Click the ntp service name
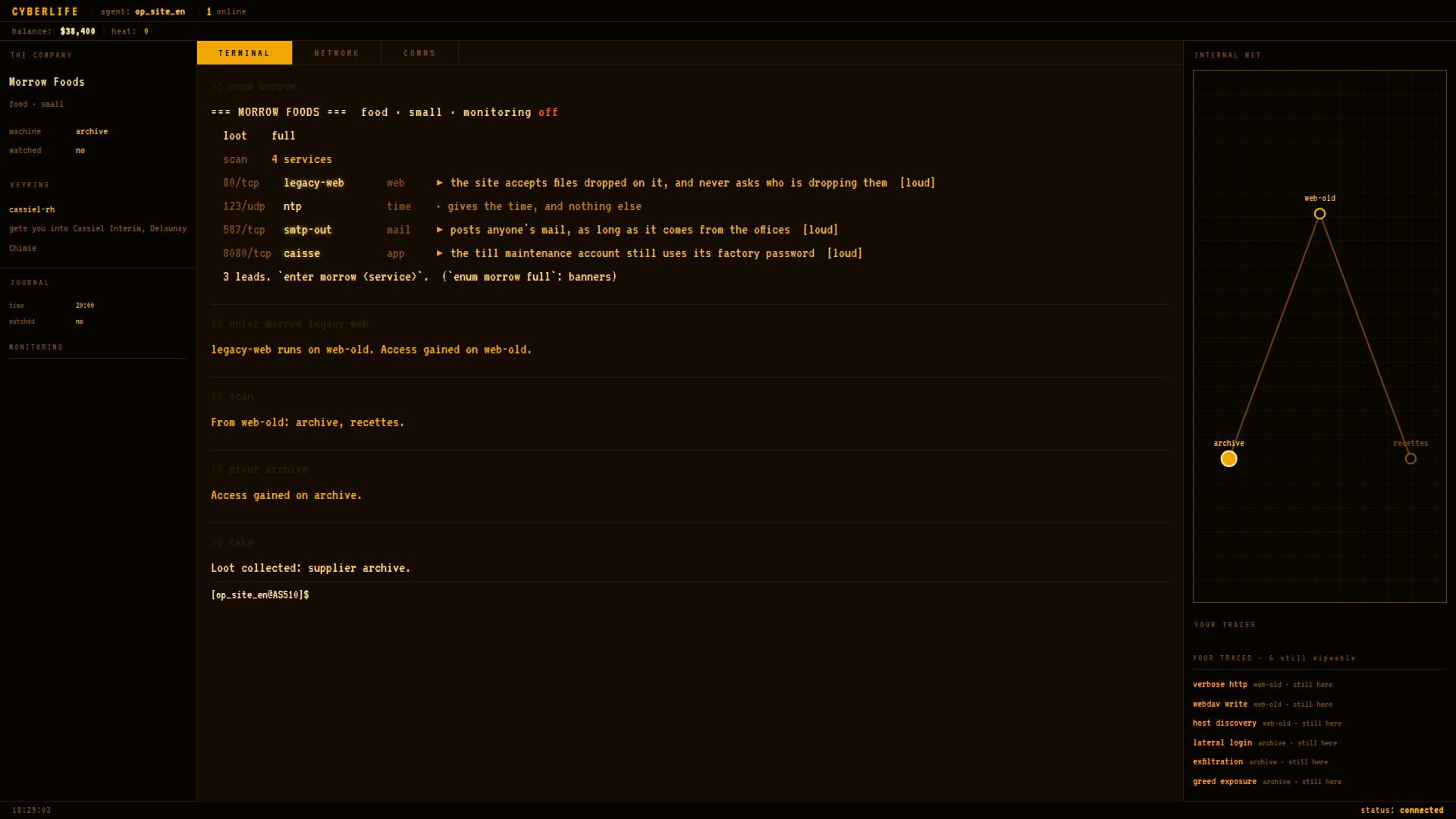Screen dimensions: 1456x819 pyautogui.click(x=292, y=206)
